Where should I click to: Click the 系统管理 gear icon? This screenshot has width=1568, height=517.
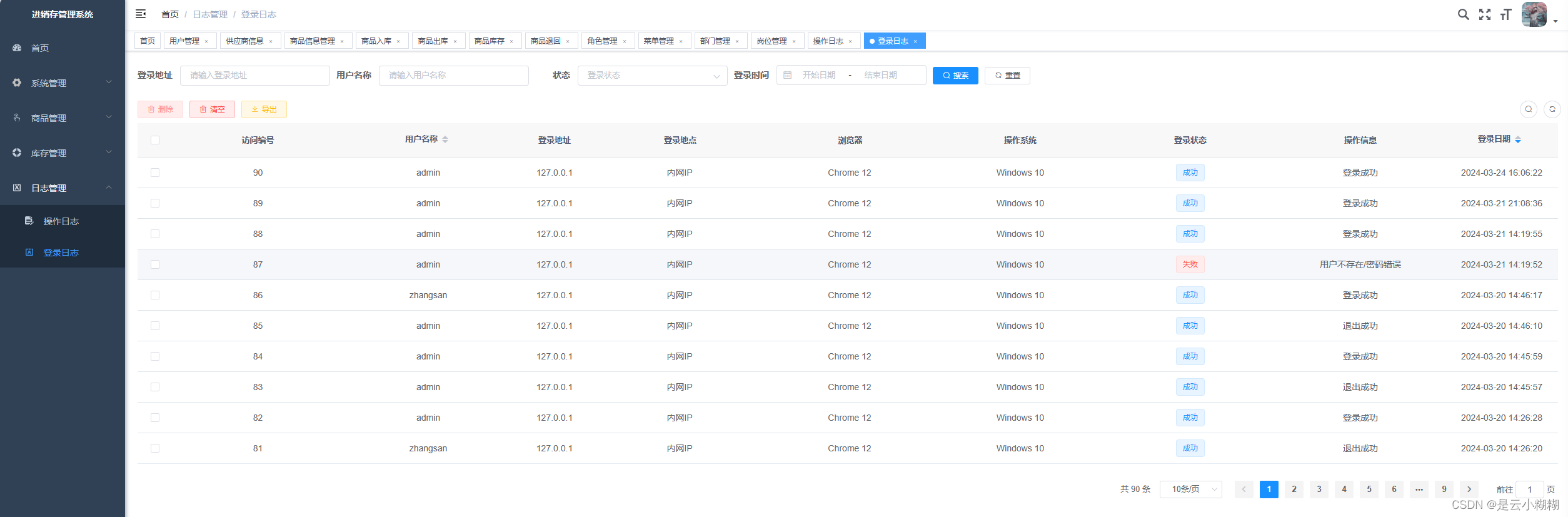coord(17,83)
